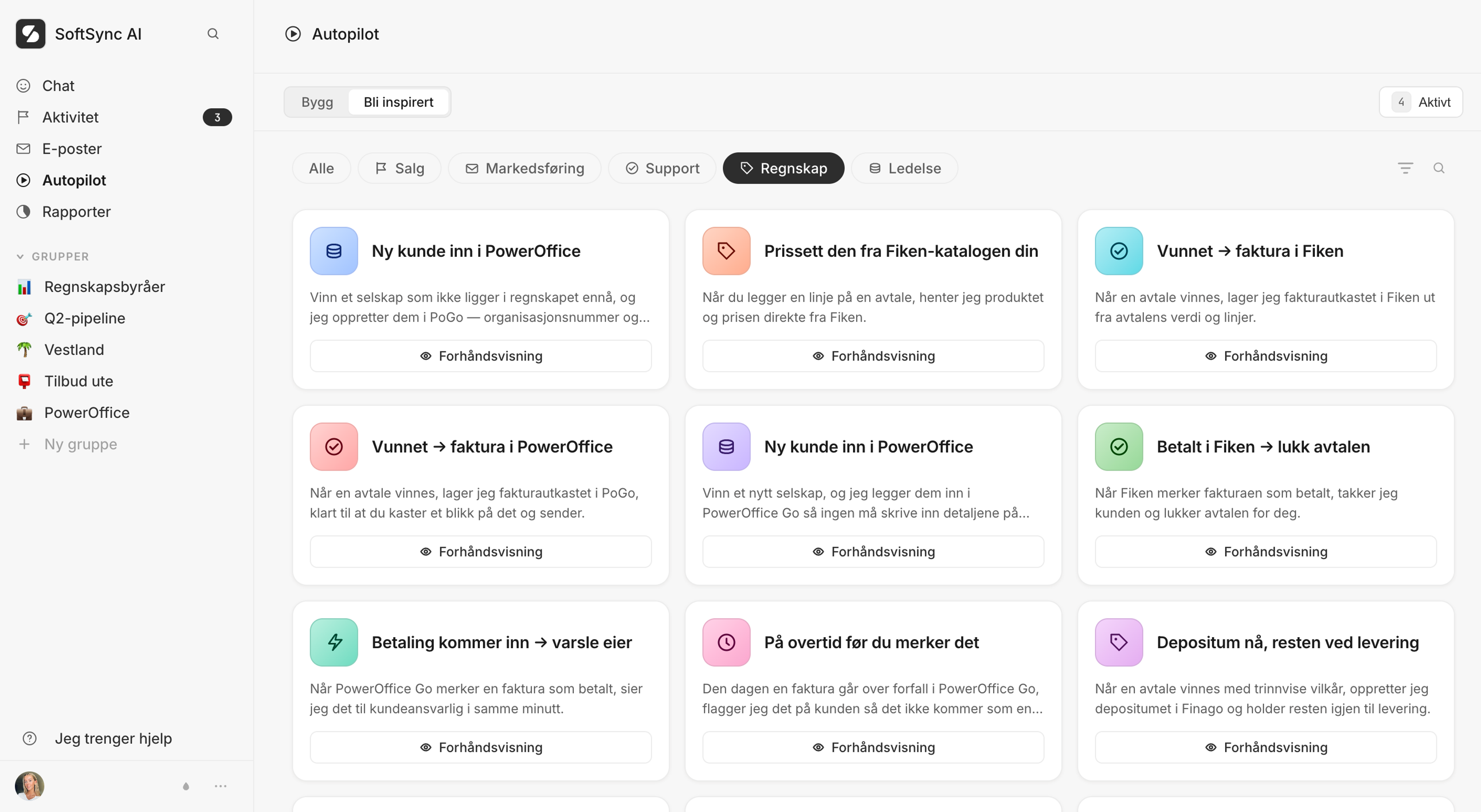Image resolution: width=1481 pixels, height=812 pixels.
Task: Filter by Ledelse category
Action: click(905, 168)
